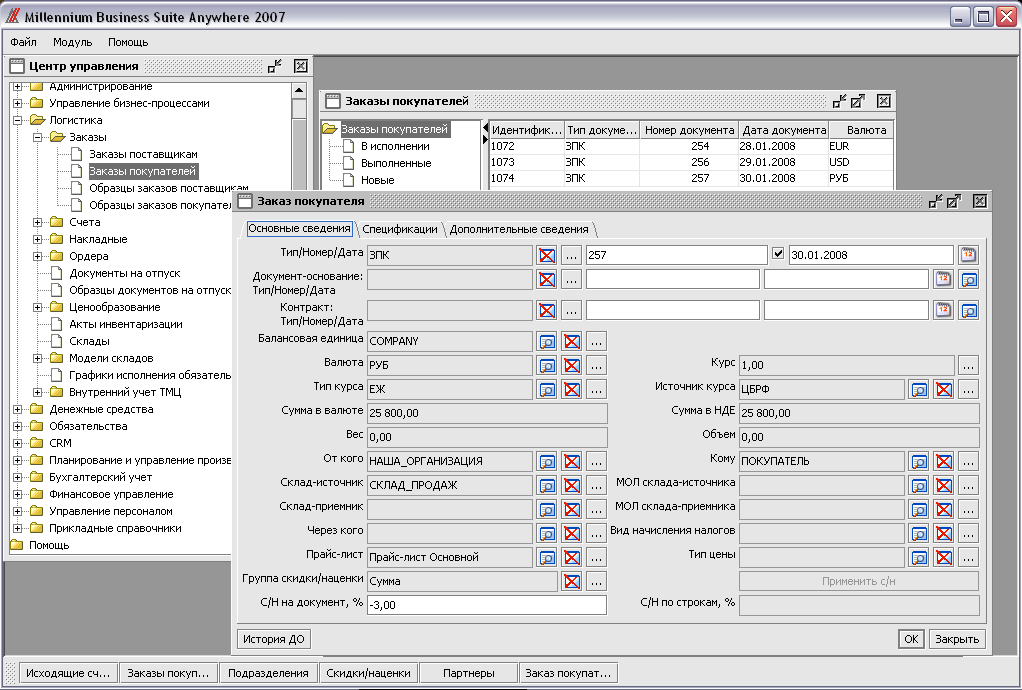This screenshot has height=690, width=1022.
Task: Confirm the order with OK
Action: point(911,639)
